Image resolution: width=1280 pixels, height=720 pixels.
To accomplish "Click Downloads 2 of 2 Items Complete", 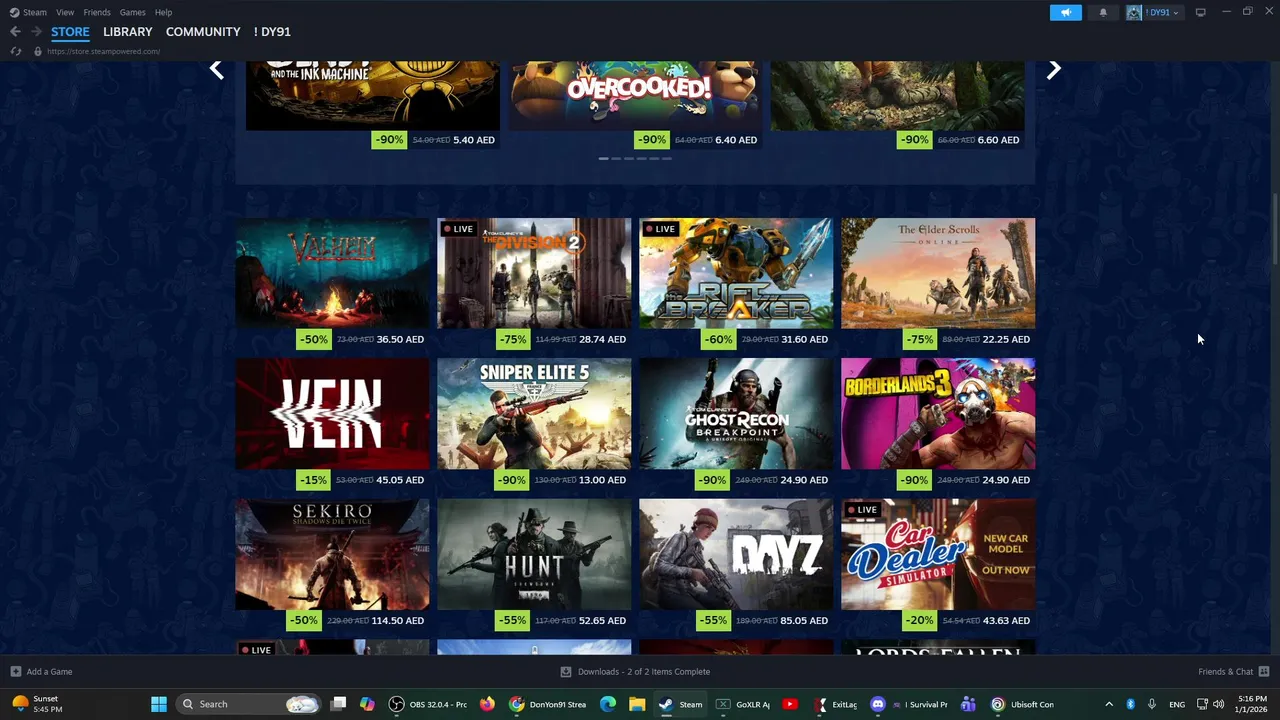I will (644, 671).
